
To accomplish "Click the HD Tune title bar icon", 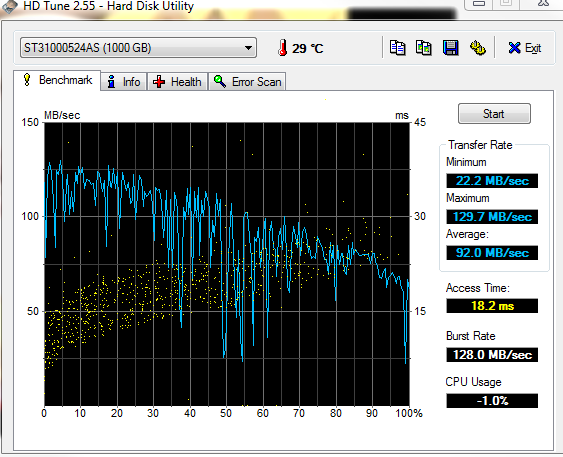I will (x=9, y=5).
